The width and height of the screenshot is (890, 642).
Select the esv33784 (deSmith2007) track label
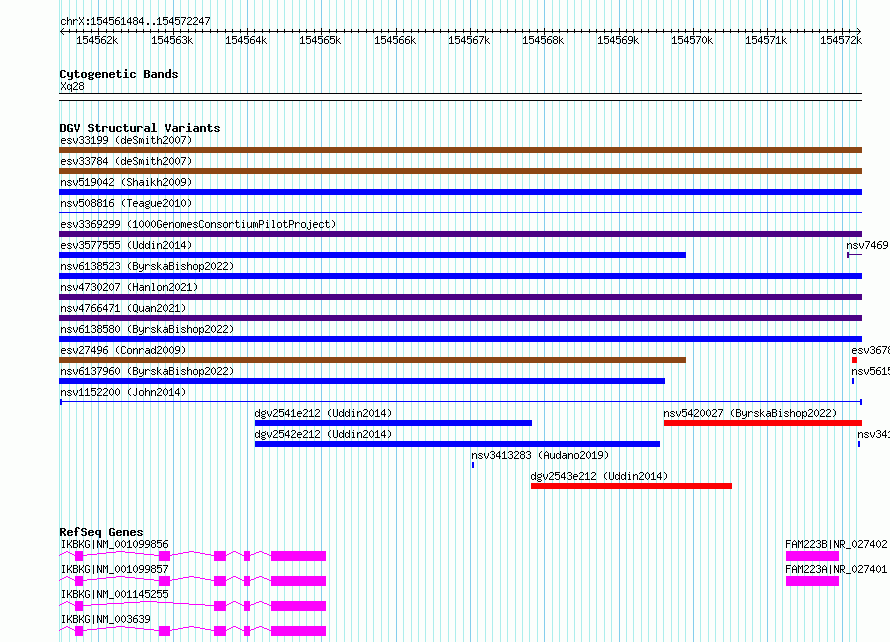tap(126, 161)
